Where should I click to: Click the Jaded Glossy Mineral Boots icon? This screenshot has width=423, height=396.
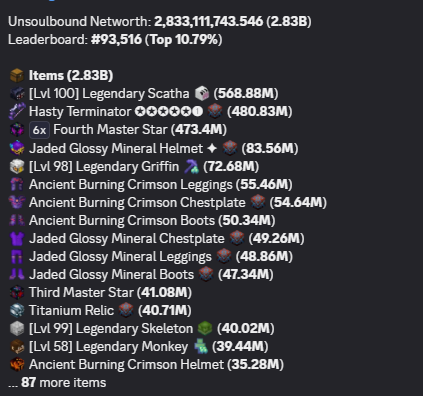click(17, 274)
